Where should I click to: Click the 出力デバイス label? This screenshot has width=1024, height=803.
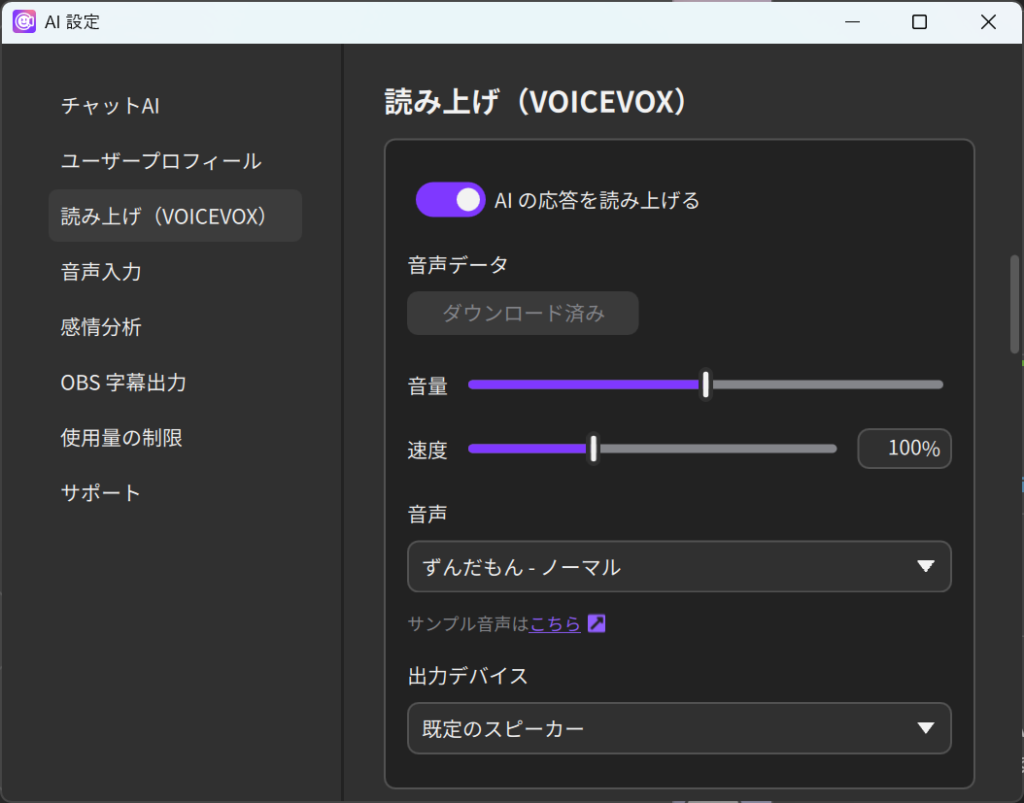468,676
